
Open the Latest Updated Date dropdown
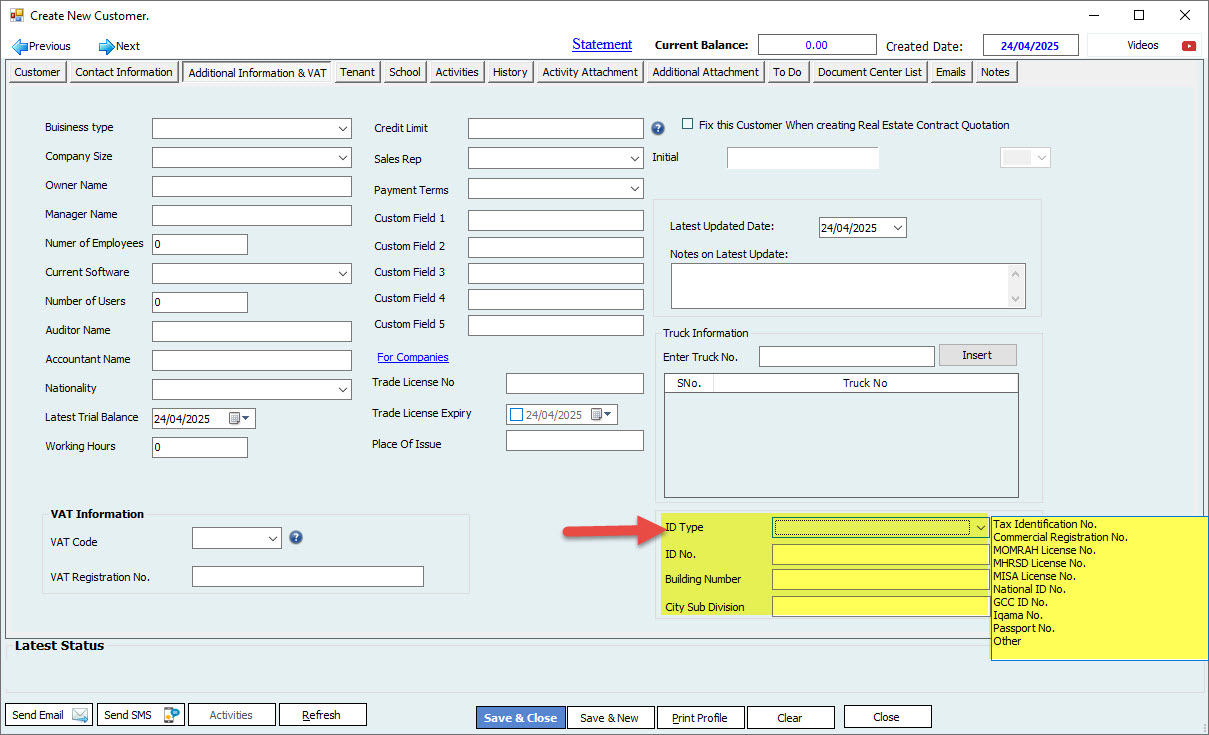coord(897,228)
